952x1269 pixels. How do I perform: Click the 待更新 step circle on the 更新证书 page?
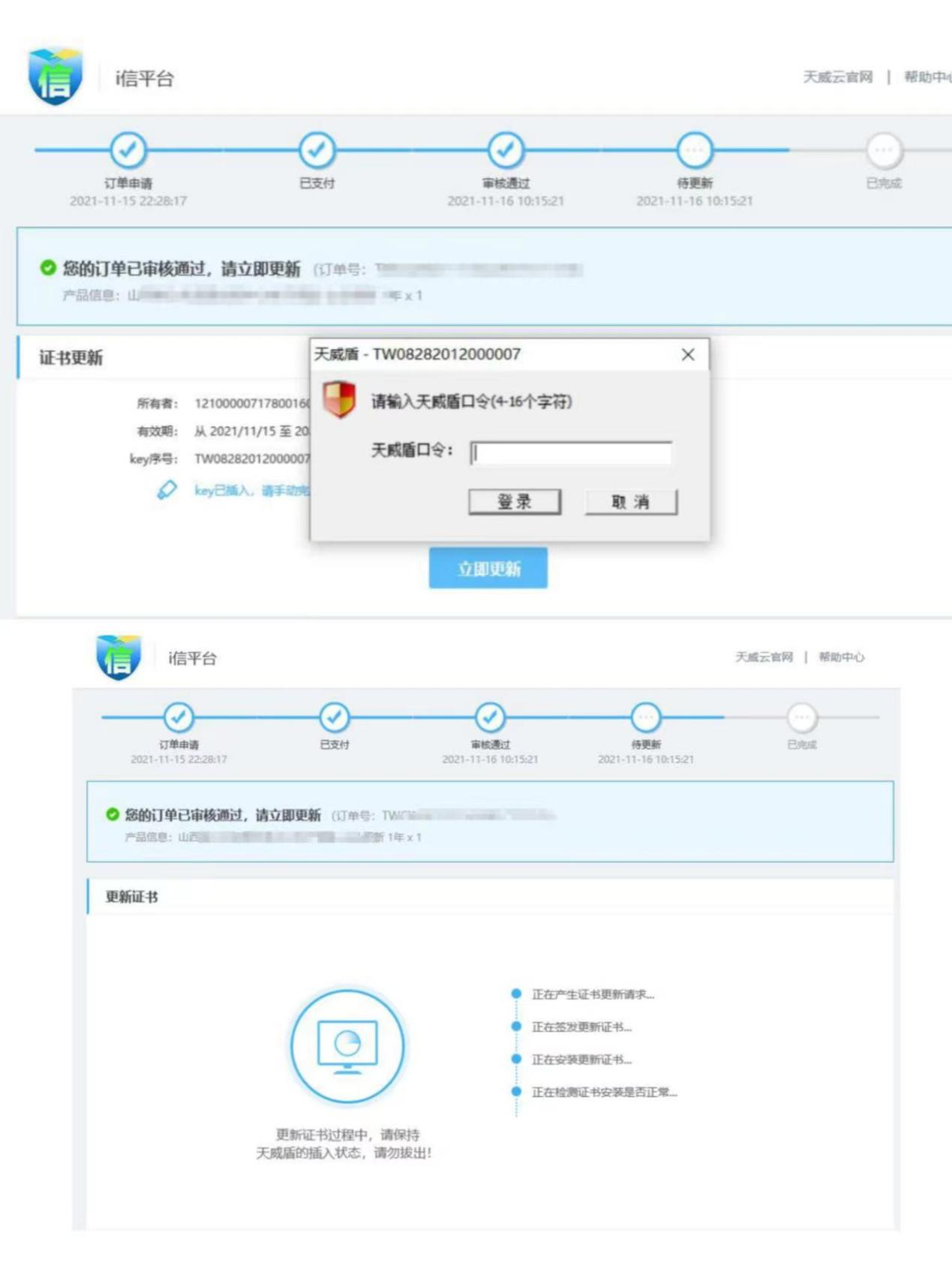tap(645, 717)
